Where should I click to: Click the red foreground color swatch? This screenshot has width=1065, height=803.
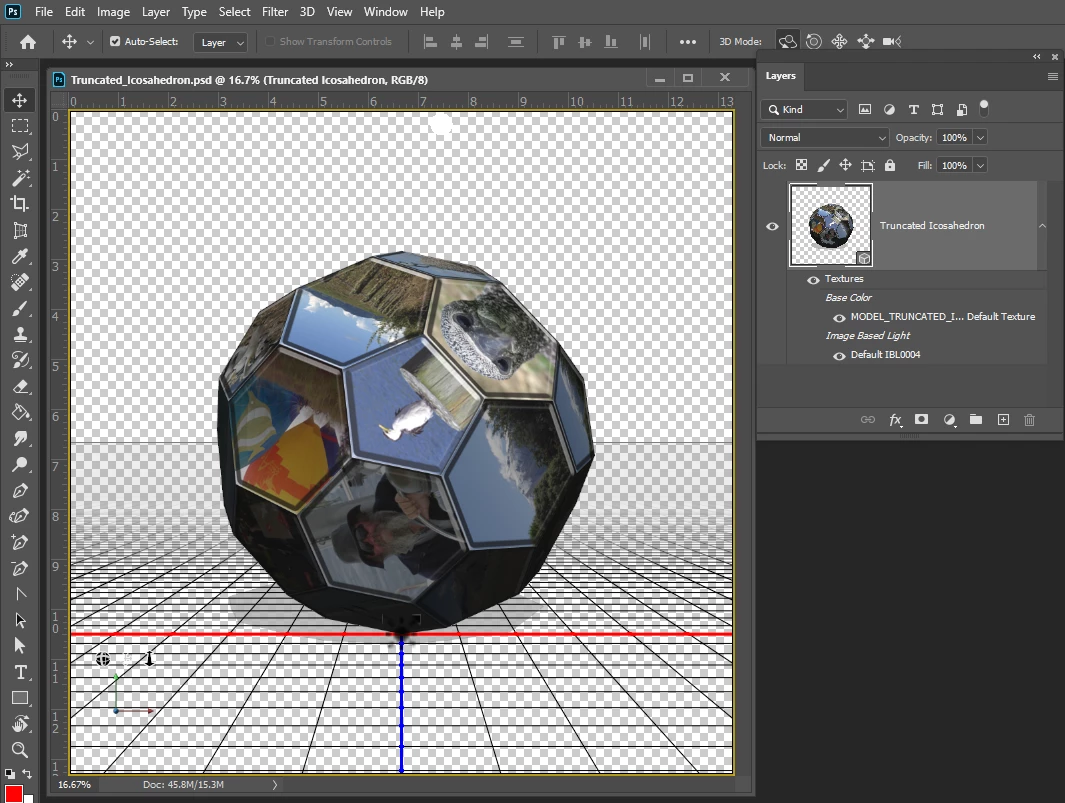pos(14,793)
